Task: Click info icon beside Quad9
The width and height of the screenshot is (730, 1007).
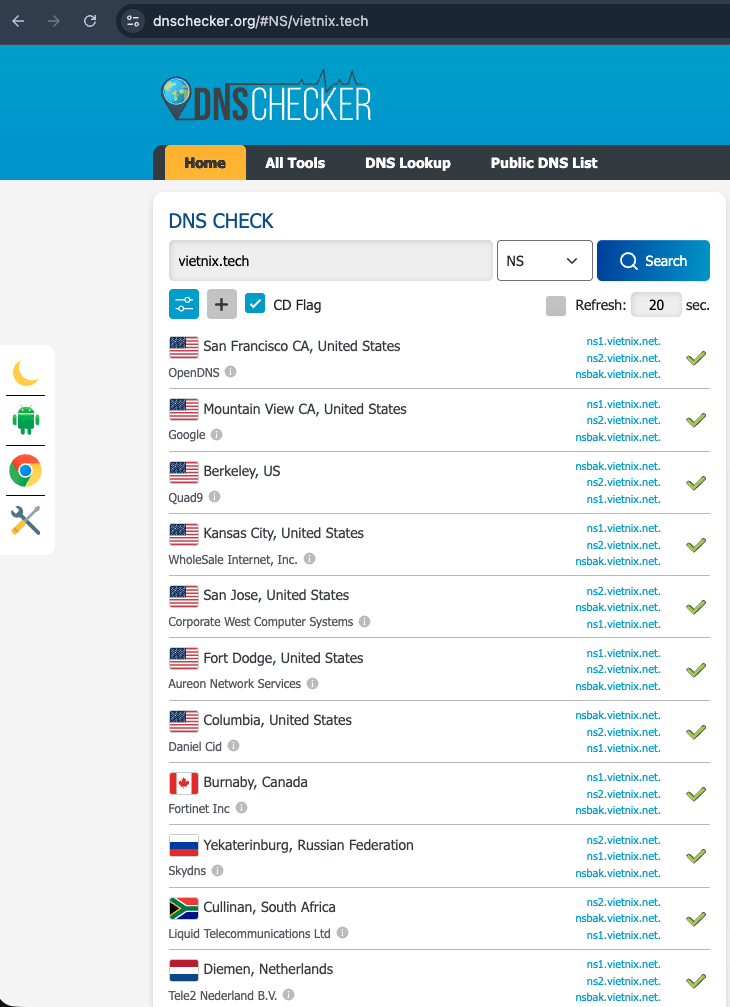Action: tap(214, 497)
